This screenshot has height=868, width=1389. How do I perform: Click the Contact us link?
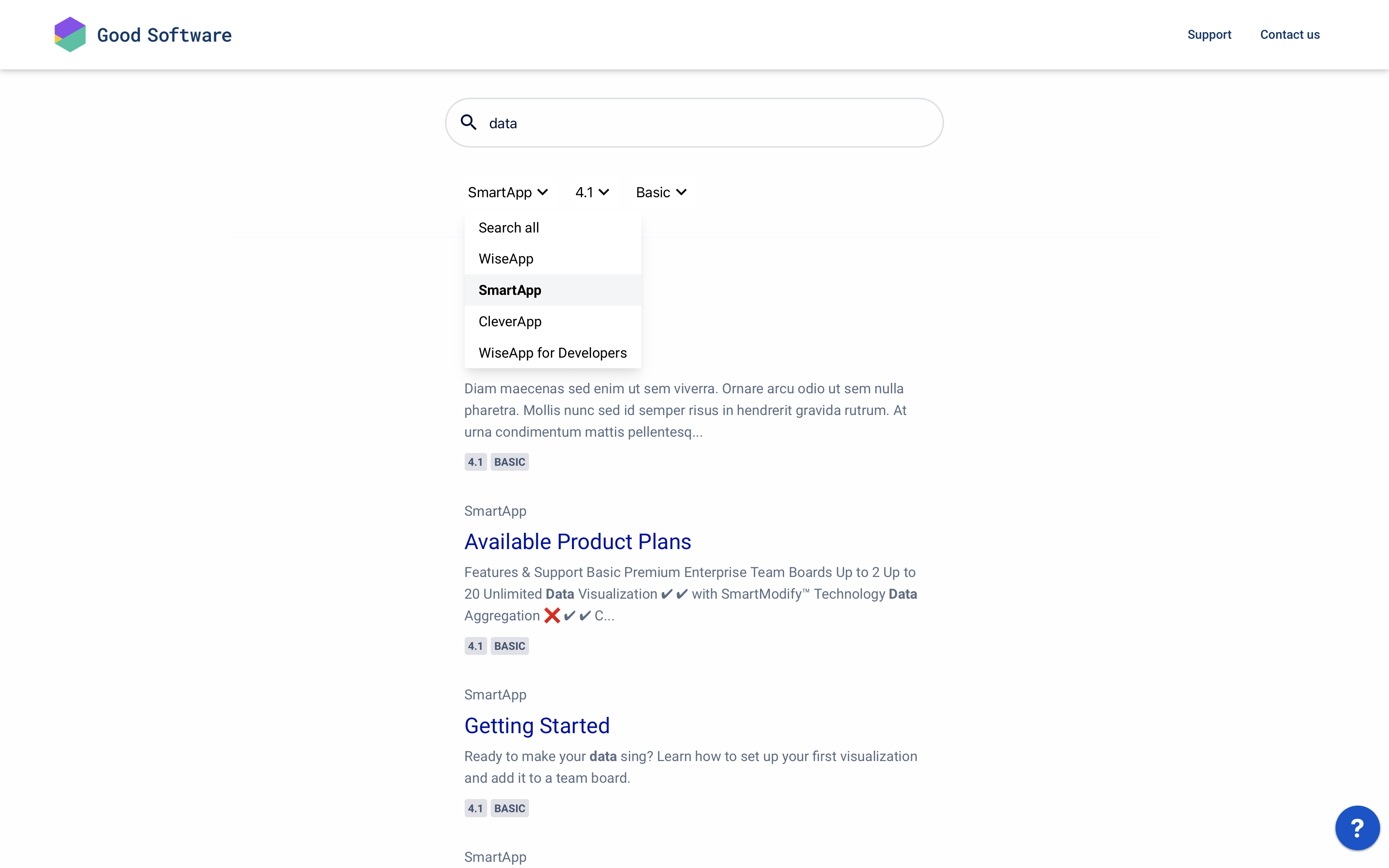coord(1289,34)
